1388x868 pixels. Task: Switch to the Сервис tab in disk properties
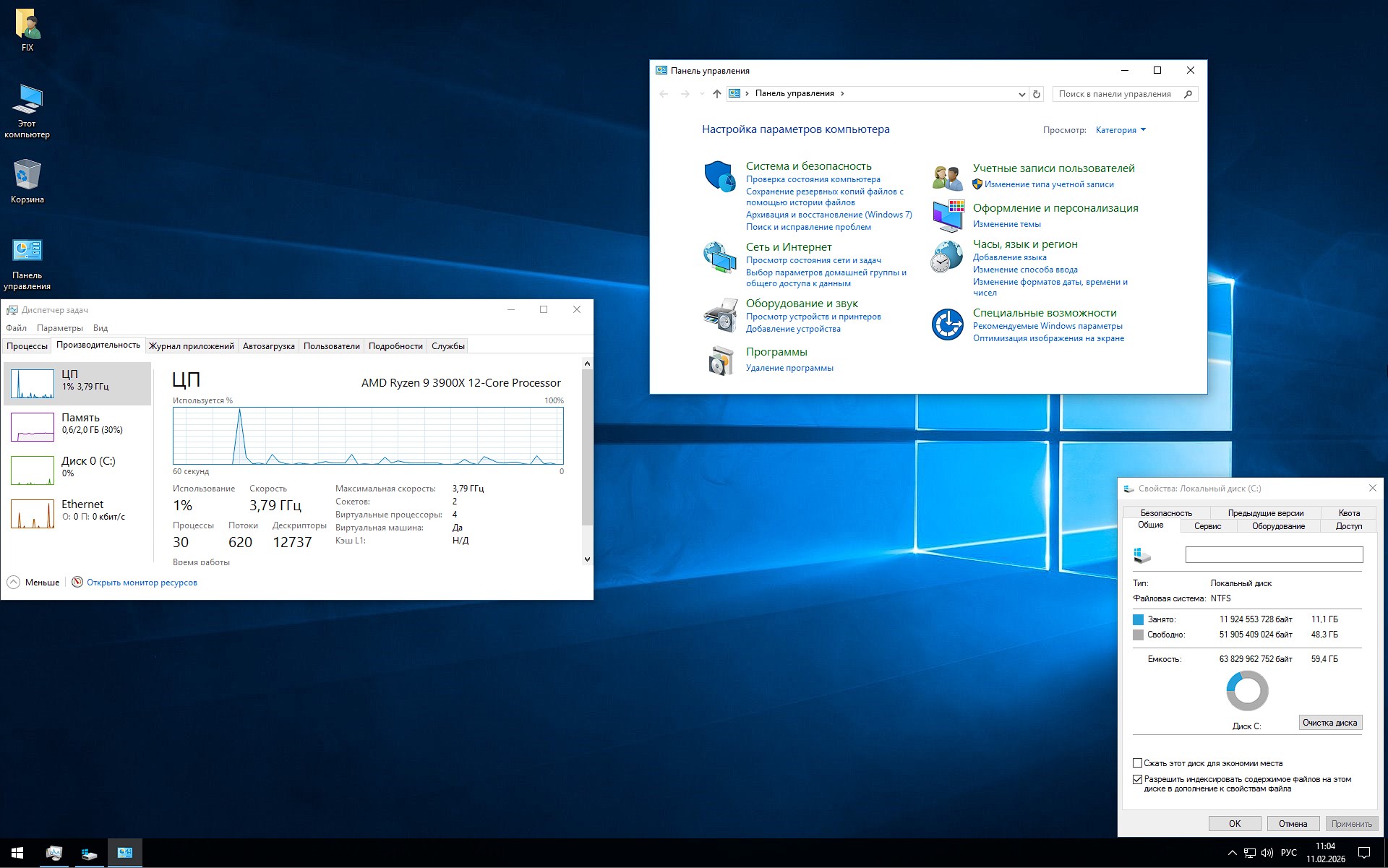coord(1208,525)
